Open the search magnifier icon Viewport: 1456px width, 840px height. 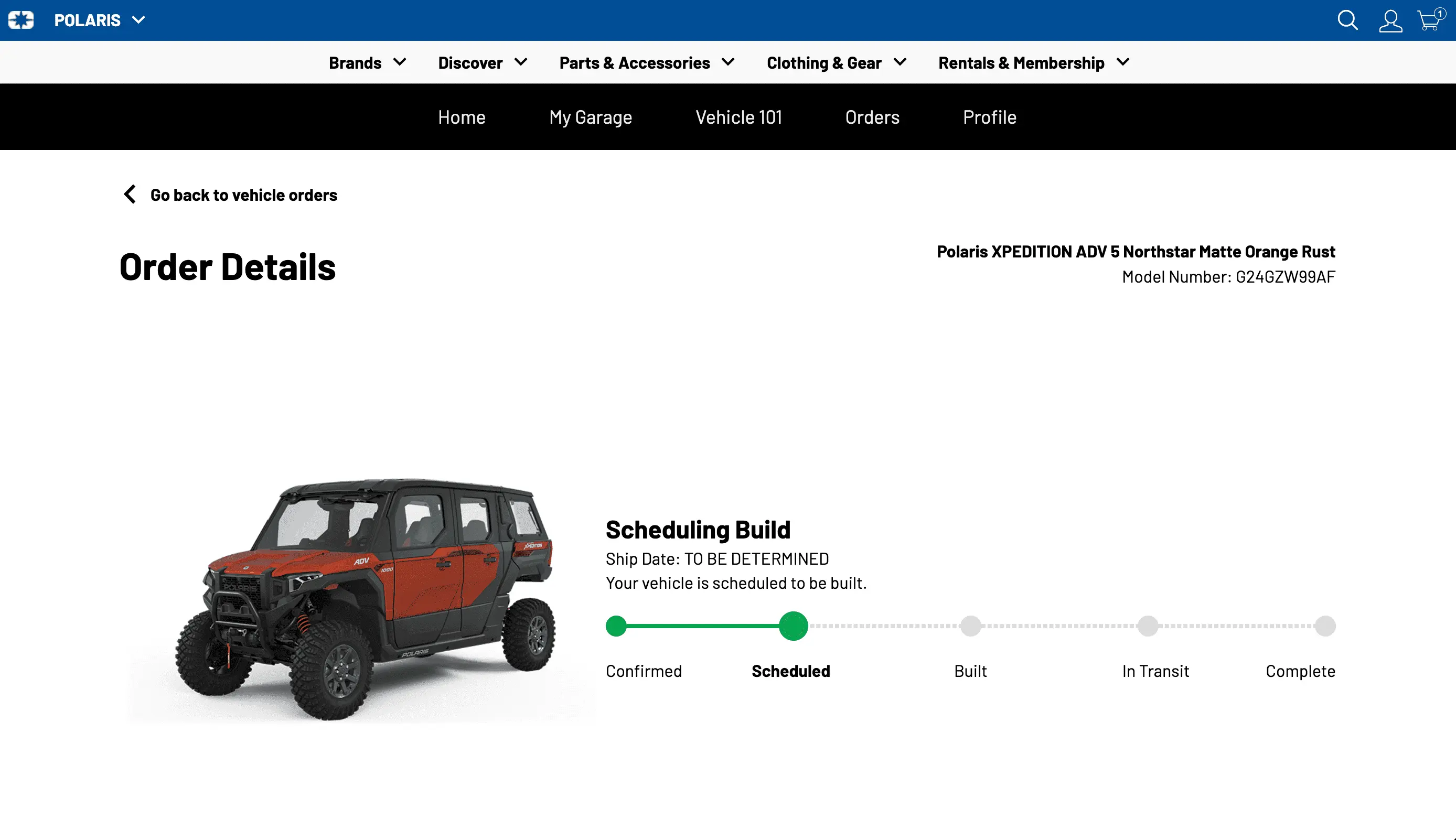tap(1347, 20)
